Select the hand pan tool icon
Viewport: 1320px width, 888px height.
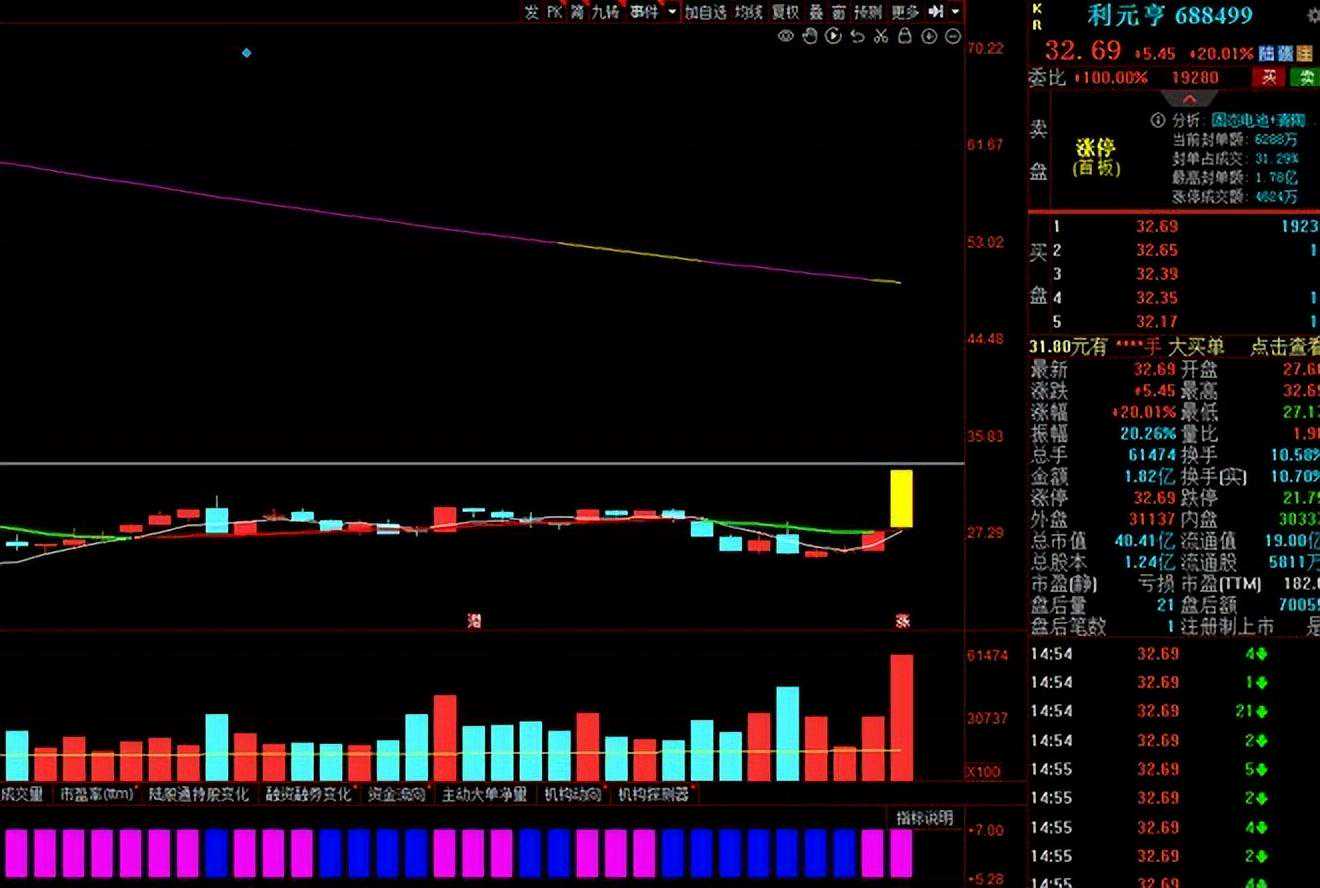809,37
